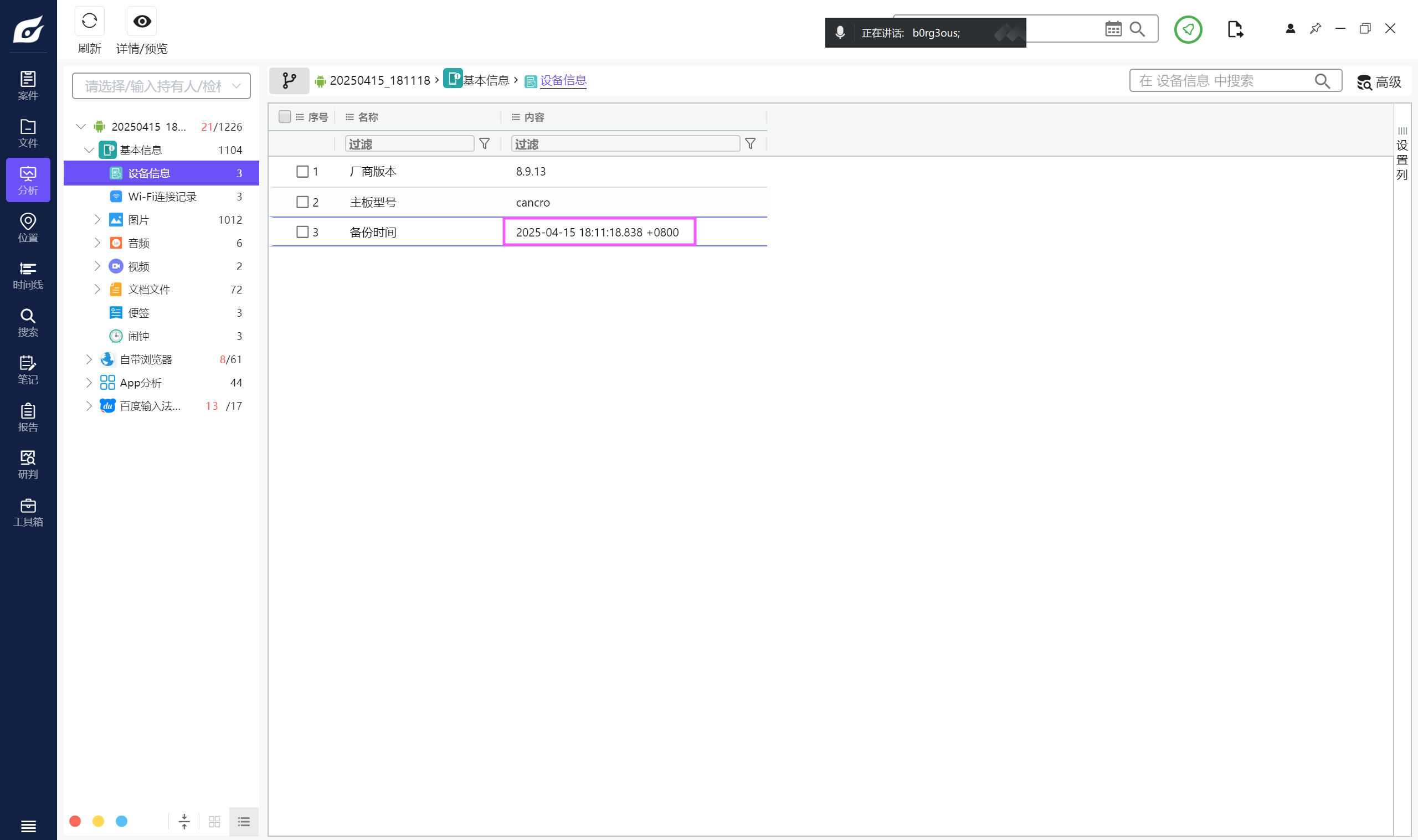Click the hamburger menu at sidebar bottom
The width and height of the screenshot is (1418, 840).
coord(28,826)
